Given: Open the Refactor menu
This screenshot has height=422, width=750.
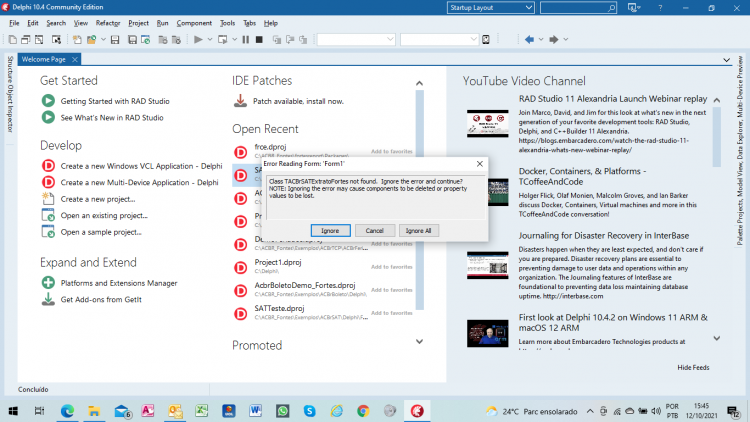Looking at the screenshot, I should (108, 23).
